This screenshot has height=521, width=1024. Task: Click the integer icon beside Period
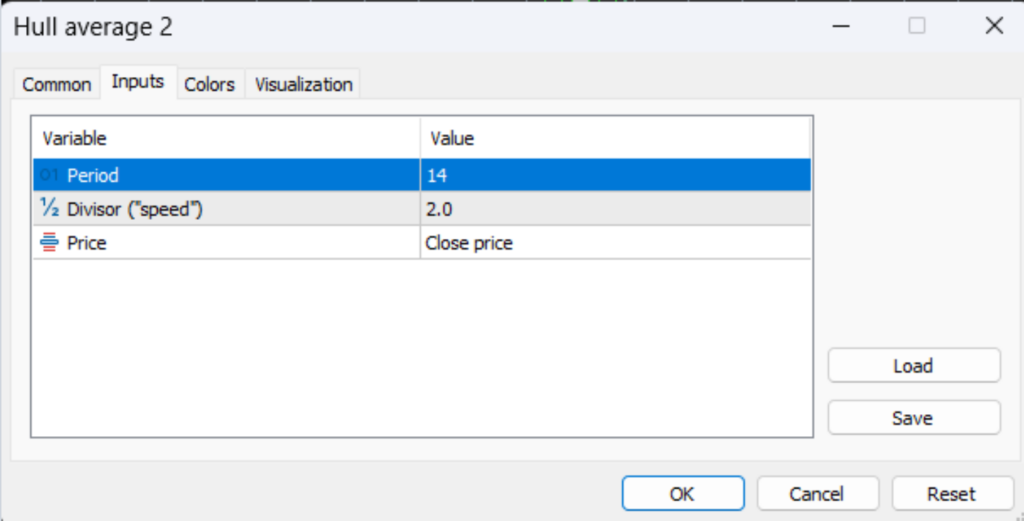49,176
